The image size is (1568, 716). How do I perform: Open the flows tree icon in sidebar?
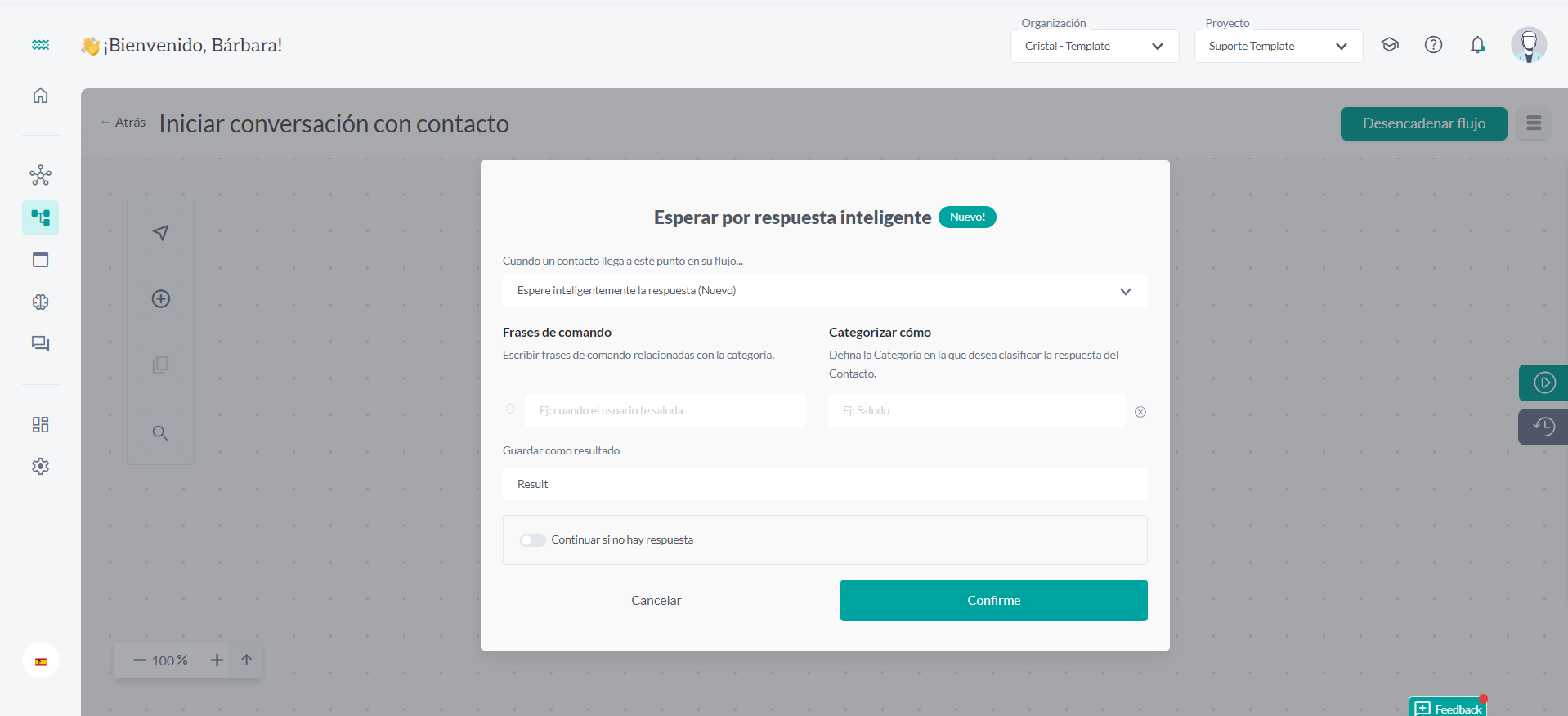(x=40, y=217)
